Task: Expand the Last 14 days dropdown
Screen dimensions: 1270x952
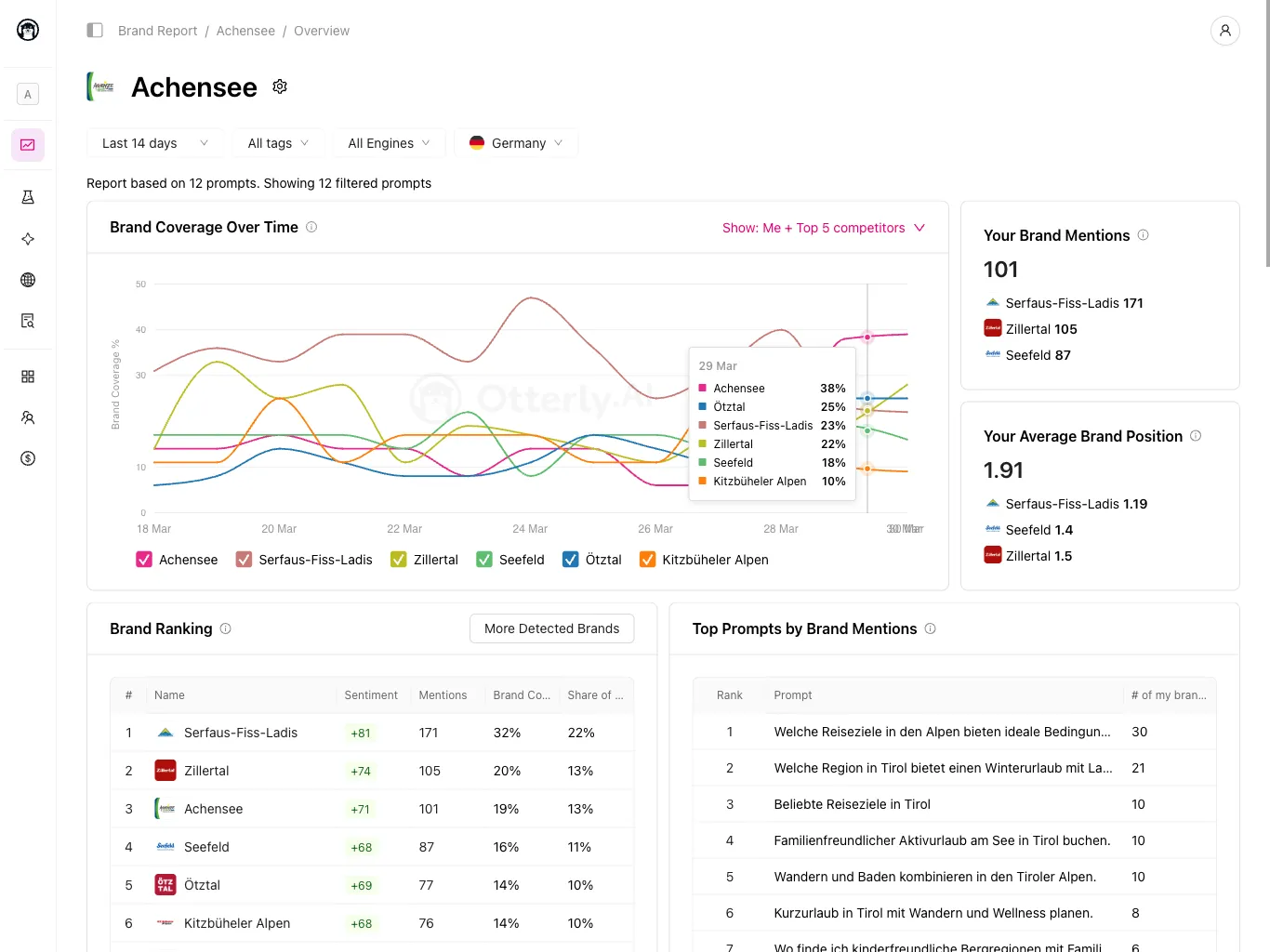Action: [x=154, y=143]
